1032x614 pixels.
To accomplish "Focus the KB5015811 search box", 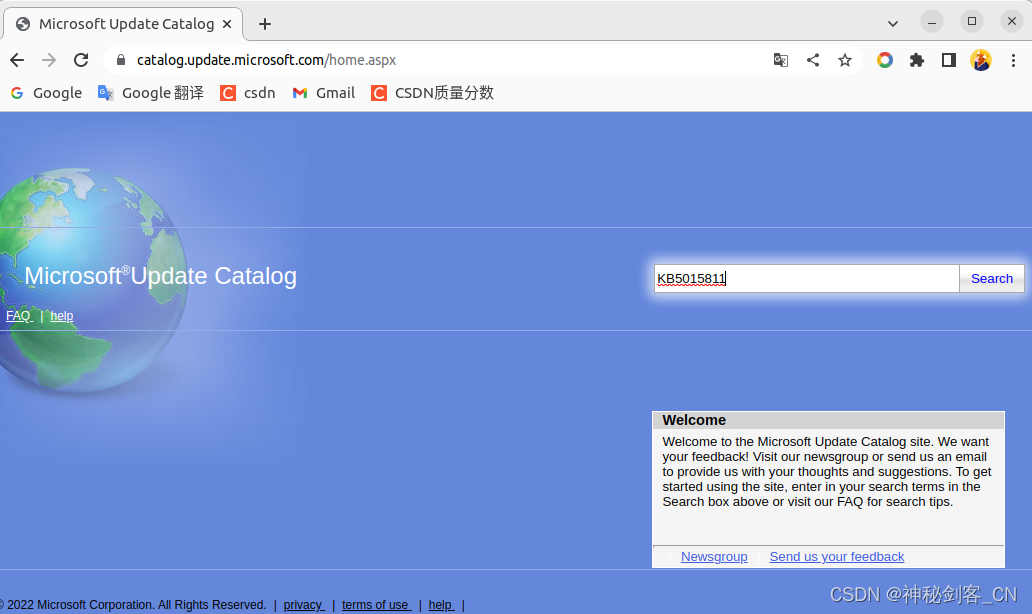I will [x=806, y=278].
